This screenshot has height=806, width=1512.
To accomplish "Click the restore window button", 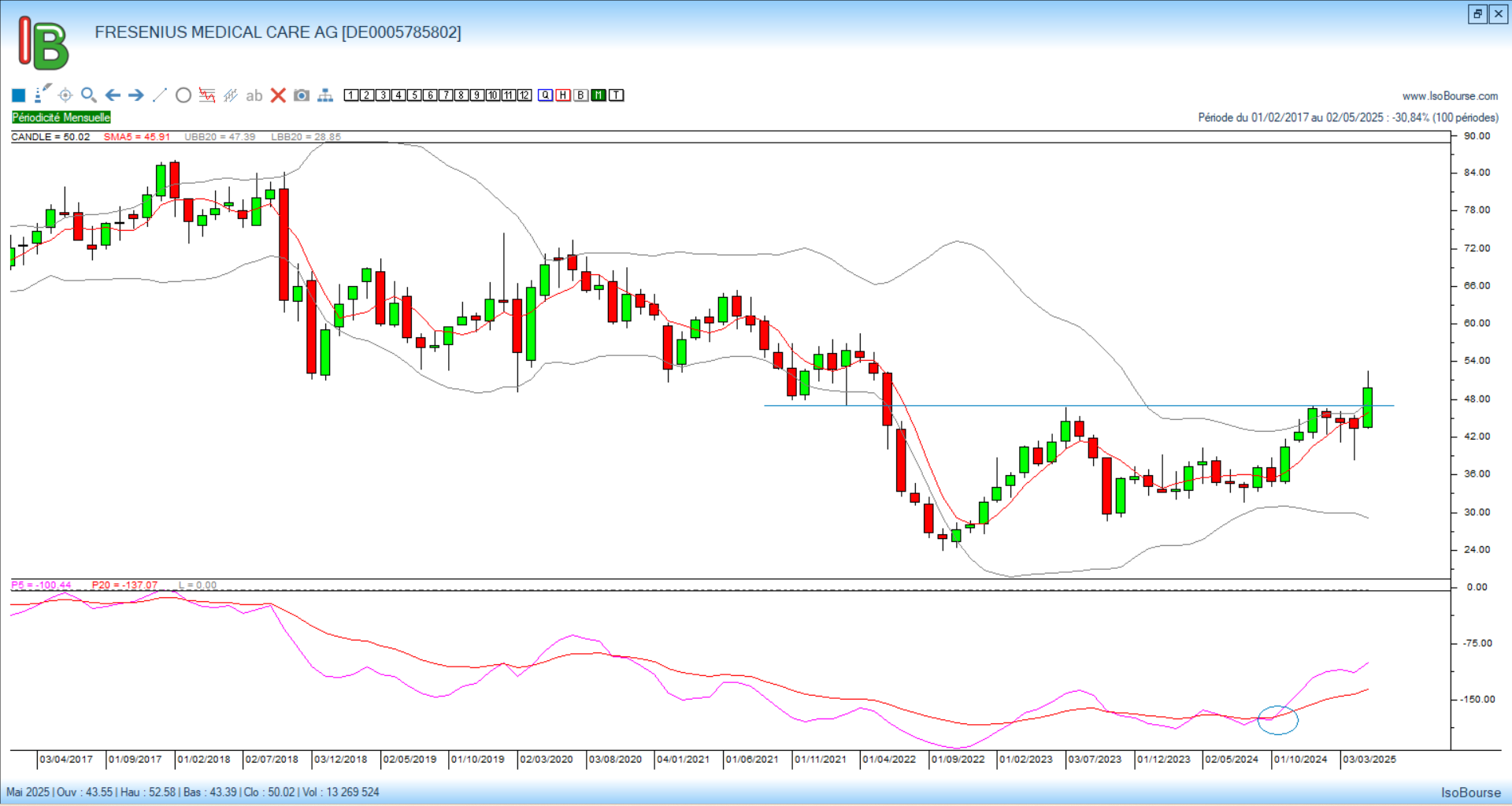I will pyautogui.click(x=1478, y=14).
